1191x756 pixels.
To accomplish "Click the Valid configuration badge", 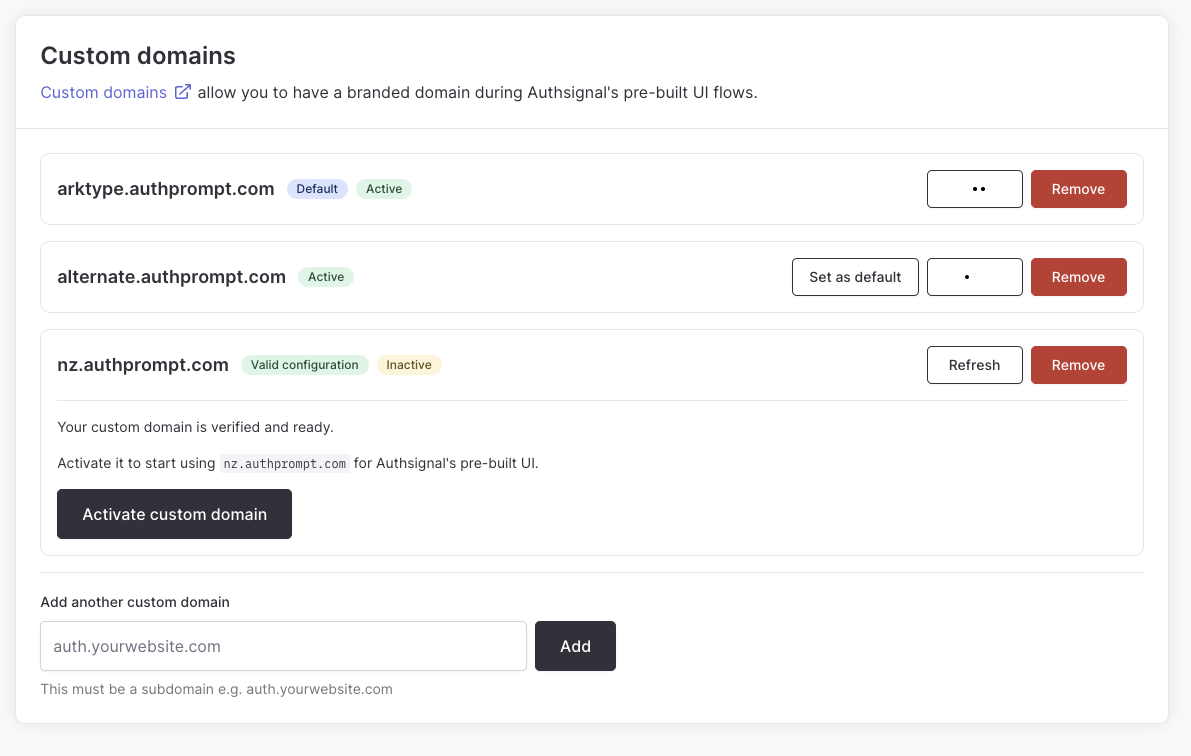I will pos(305,364).
